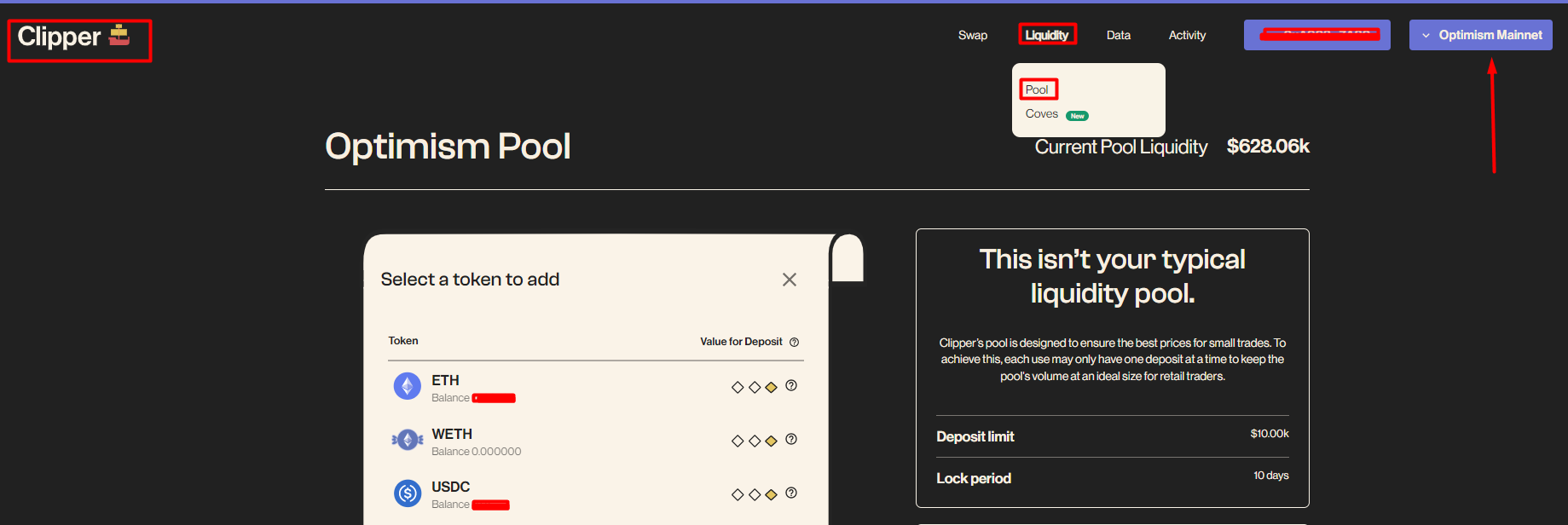Select the WETH token icon
Image resolution: width=1568 pixels, height=525 pixels.
[407, 440]
